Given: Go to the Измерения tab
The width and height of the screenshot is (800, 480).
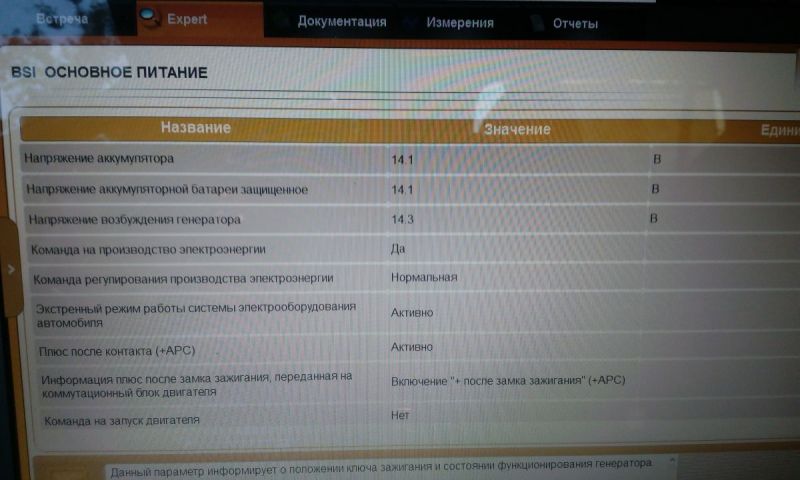Looking at the screenshot, I should click(459, 22).
